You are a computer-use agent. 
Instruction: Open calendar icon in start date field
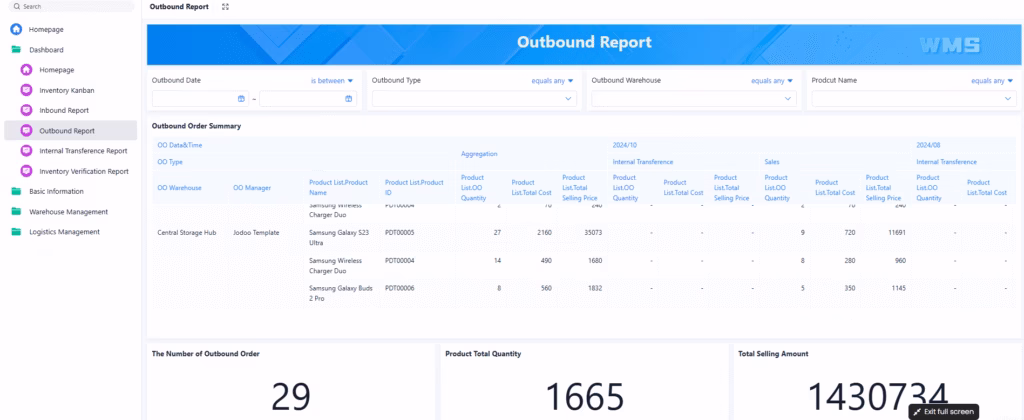pos(241,99)
